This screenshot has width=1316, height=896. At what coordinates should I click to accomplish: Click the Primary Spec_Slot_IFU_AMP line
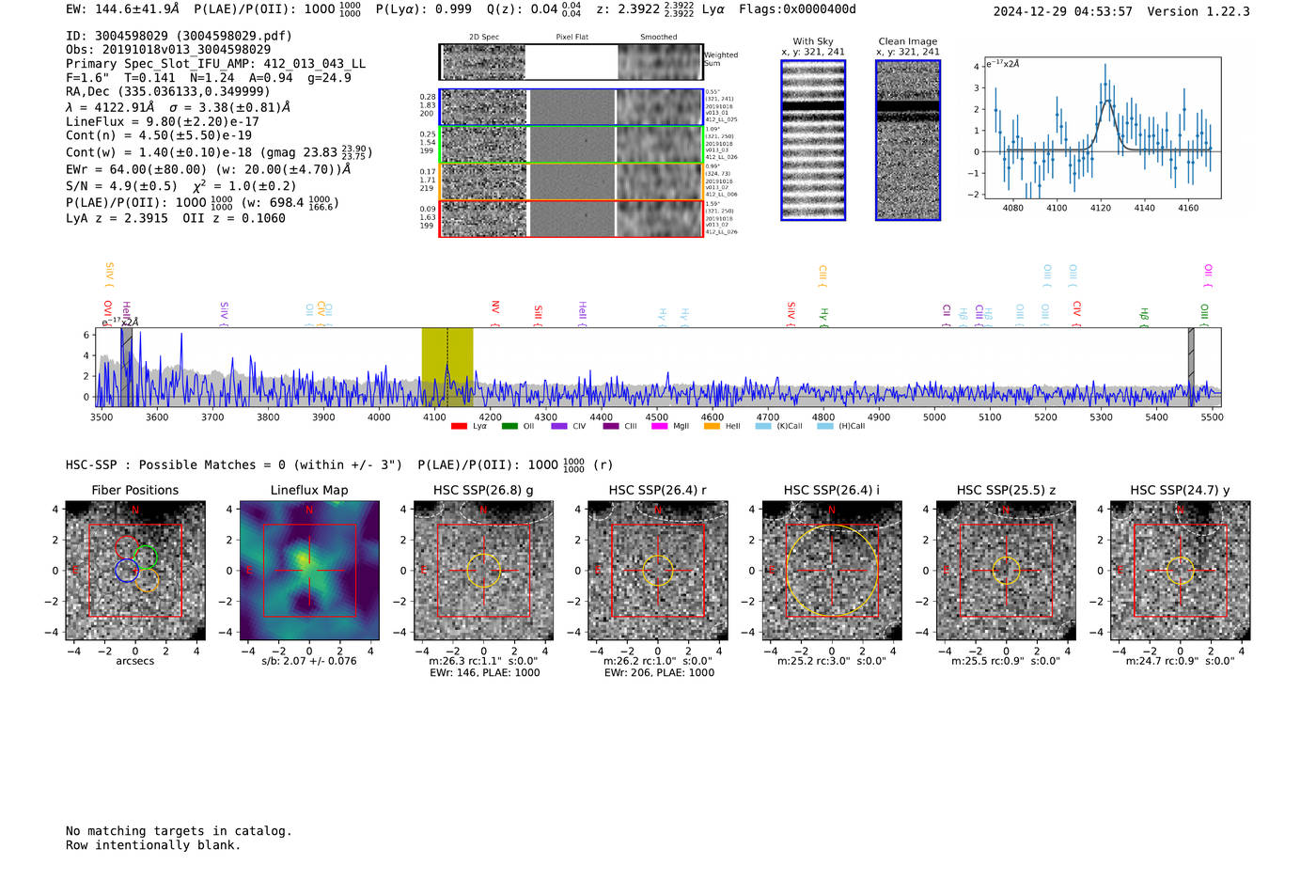(216, 63)
